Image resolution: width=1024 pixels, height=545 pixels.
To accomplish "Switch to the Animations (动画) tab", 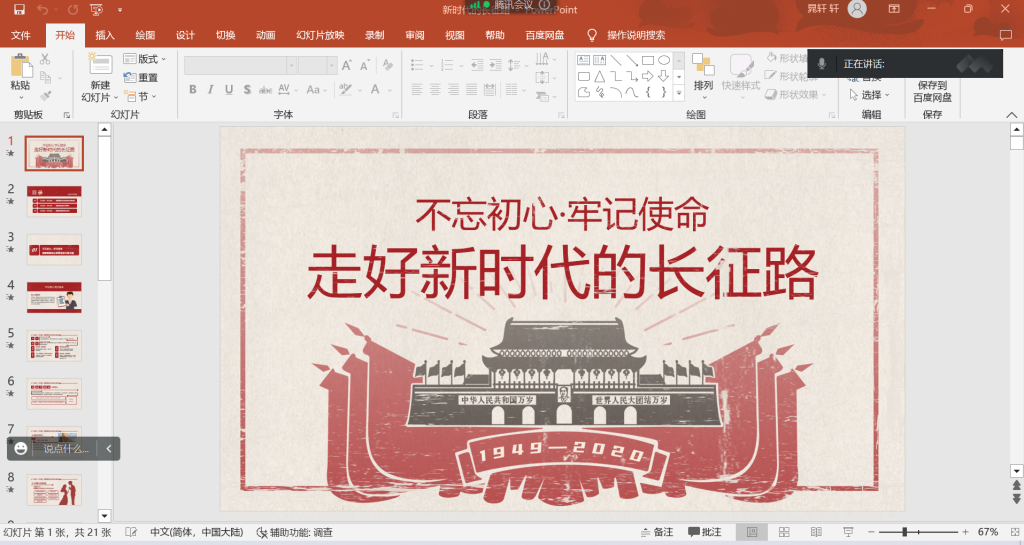I will tap(265, 35).
